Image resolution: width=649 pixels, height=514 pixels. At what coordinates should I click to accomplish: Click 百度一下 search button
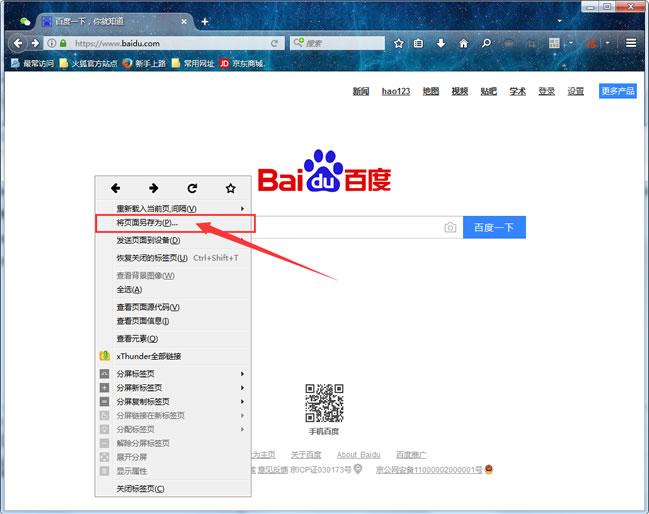point(494,227)
